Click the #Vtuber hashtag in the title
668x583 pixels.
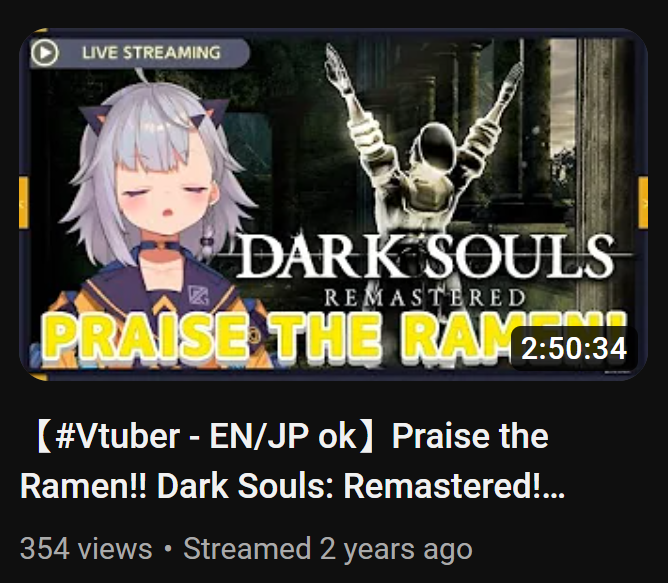coord(118,436)
